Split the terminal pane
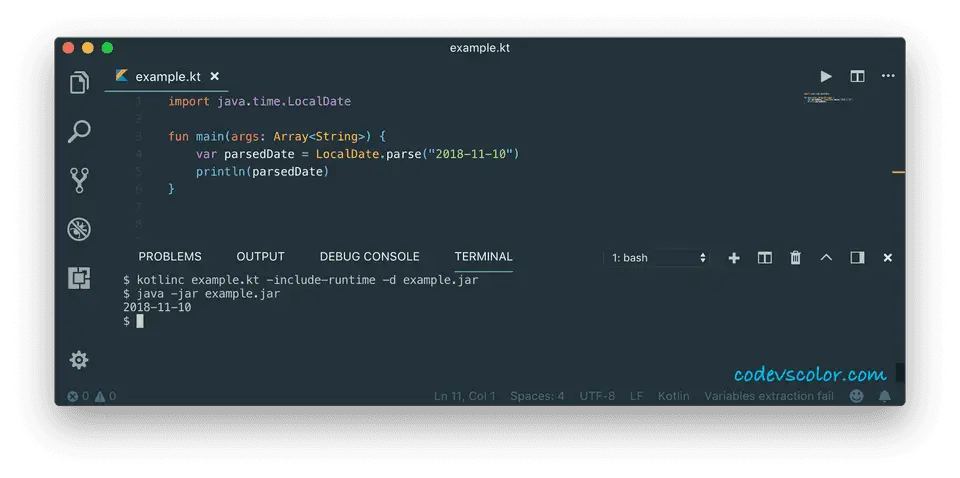This screenshot has height=478, width=960. (x=765, y=258)
